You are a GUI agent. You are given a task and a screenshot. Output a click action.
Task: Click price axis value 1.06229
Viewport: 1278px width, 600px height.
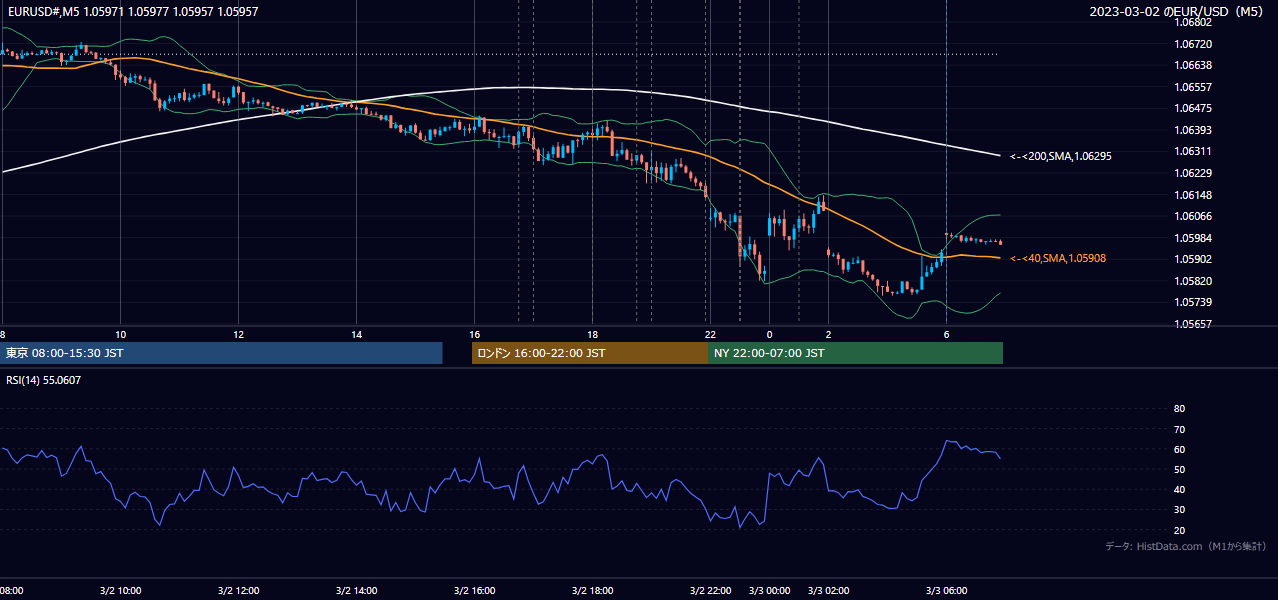point(1192,173)
